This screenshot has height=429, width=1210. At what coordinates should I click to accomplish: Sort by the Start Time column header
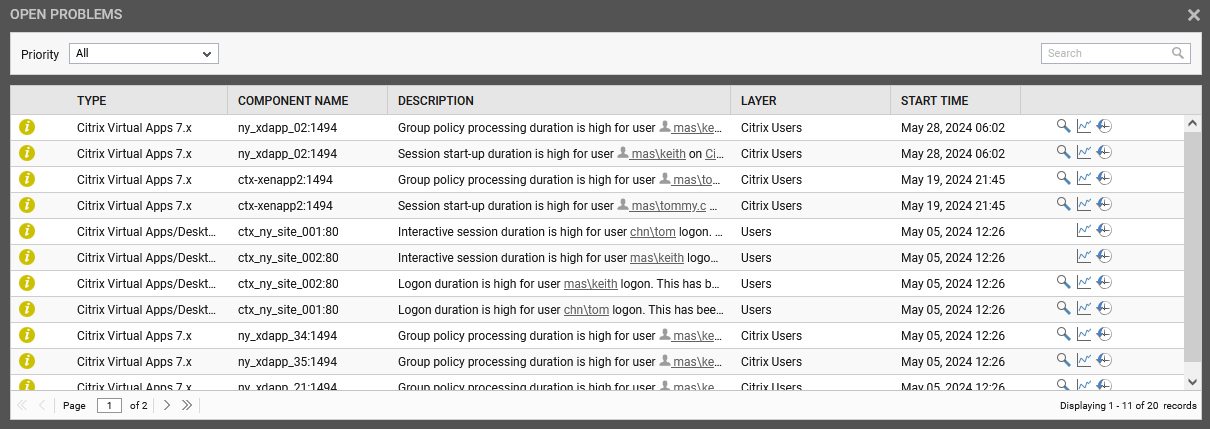934,101
